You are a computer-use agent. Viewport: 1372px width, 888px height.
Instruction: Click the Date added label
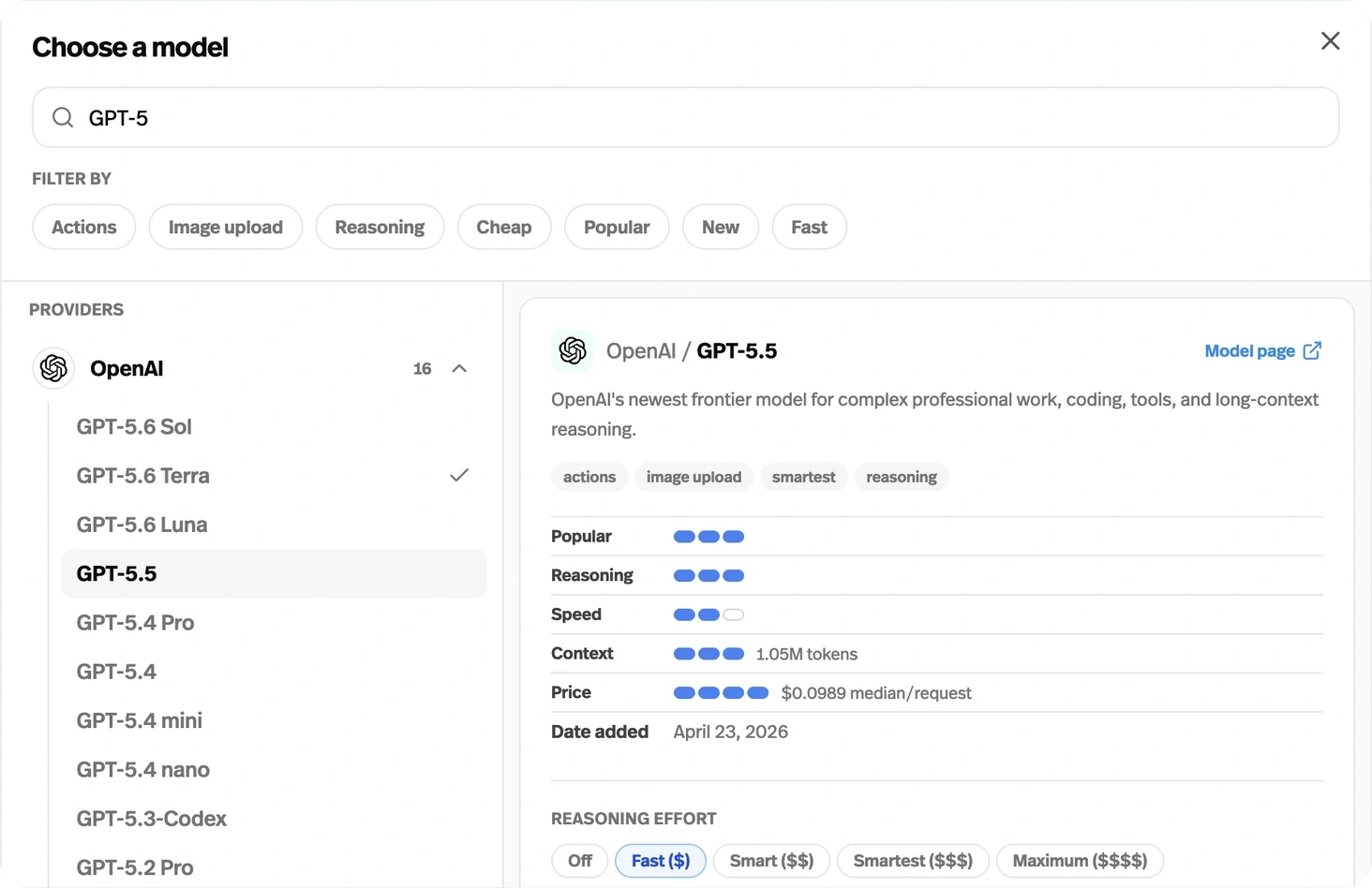tap(600, 732)
